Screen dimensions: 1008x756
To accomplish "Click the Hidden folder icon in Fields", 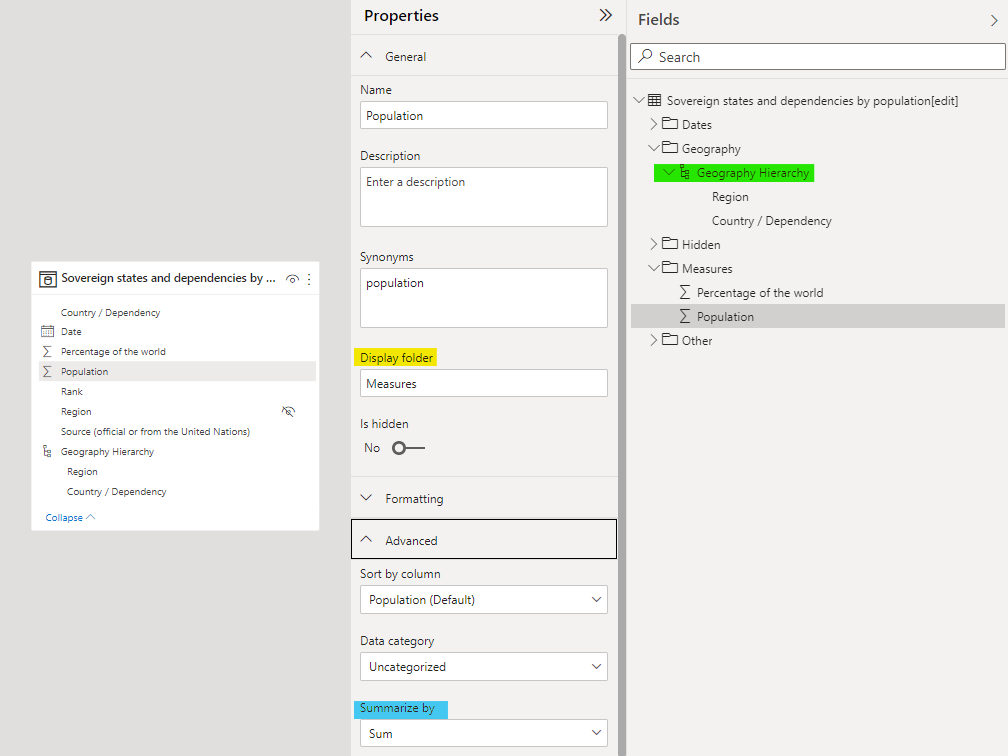I will (669, 244).
